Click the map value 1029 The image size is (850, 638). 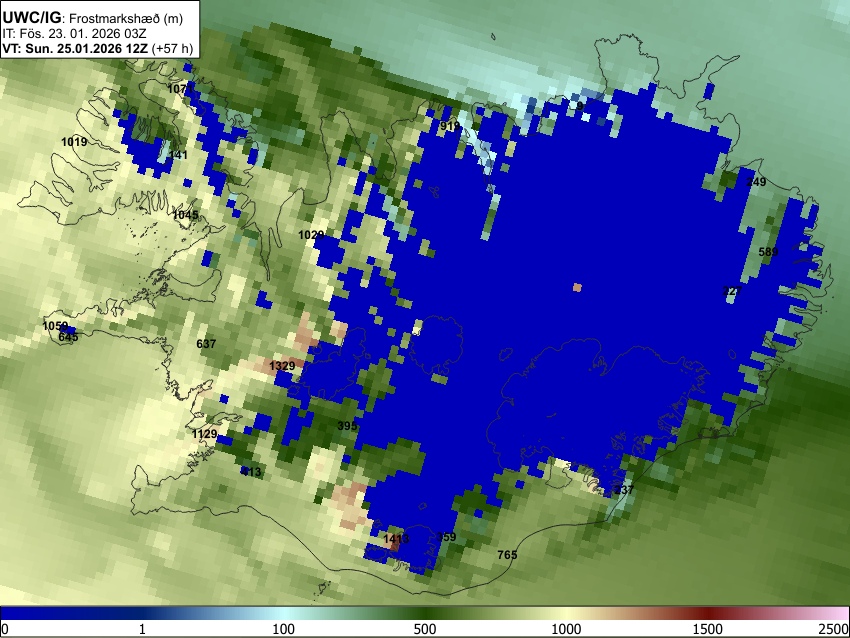click(x=311, y=235)
